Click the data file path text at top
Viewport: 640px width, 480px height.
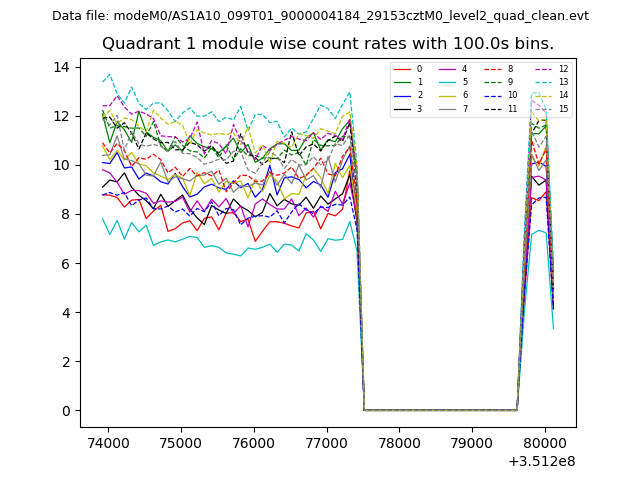coord(320,15)
